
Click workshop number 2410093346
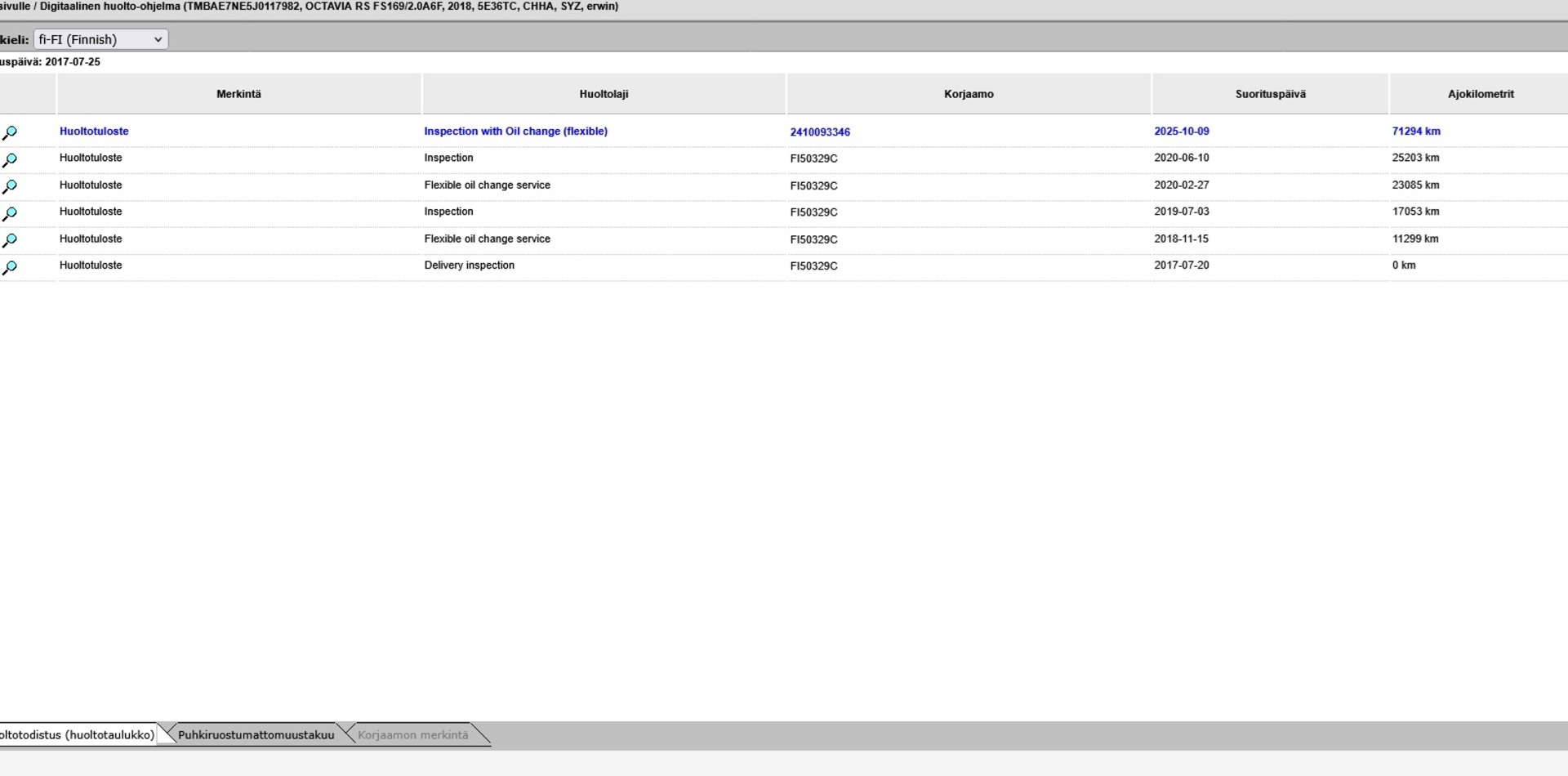pyautogui.click(x=820, y=132)
